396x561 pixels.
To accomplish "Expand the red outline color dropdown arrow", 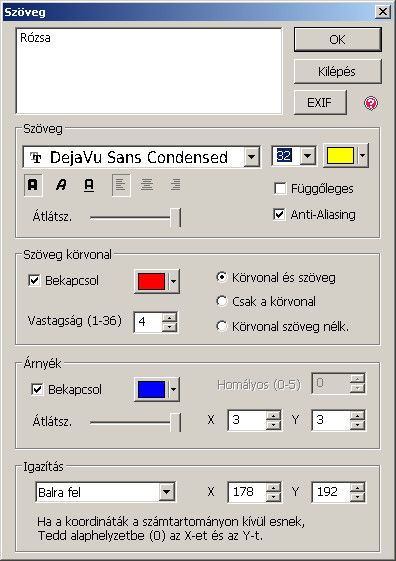I will pos(173,281).
